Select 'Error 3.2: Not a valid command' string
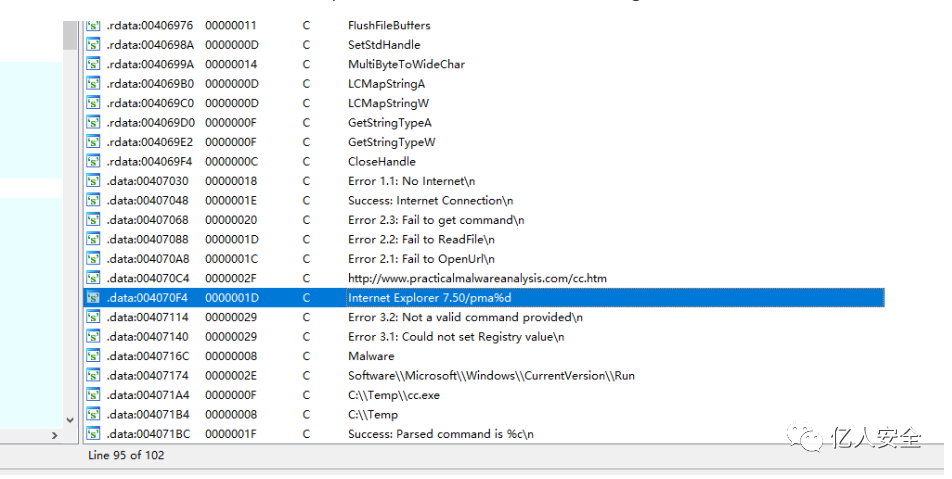The image size is (952, 479). coord(465,317)
